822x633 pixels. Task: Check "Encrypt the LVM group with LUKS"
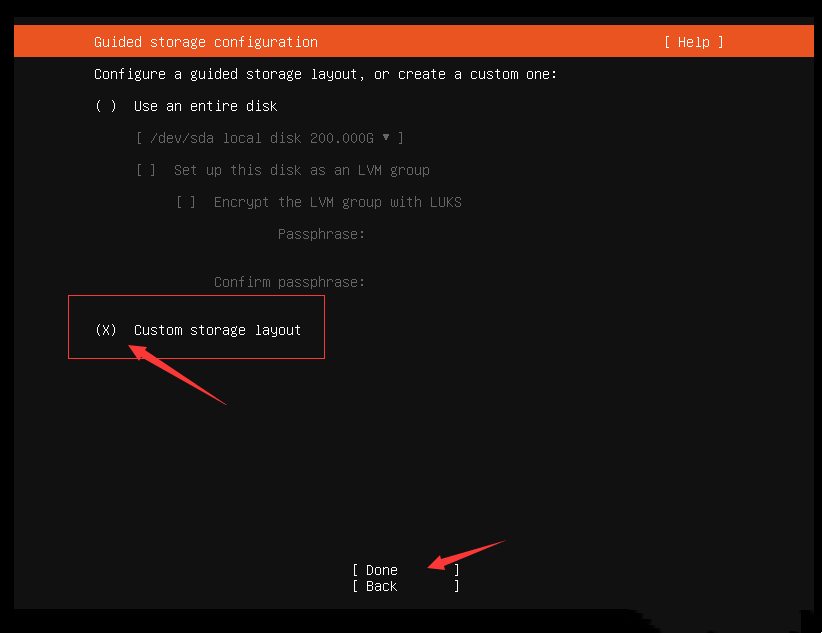(x=186, y=201)
